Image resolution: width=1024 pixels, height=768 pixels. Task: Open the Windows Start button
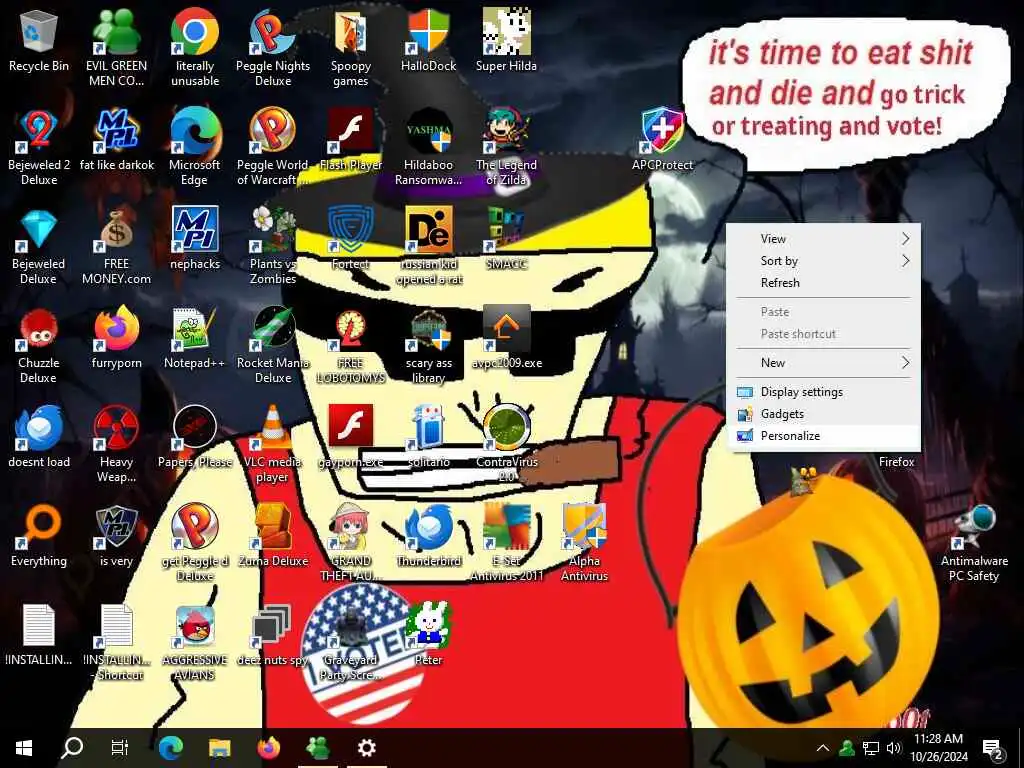[x=24, y=748]
